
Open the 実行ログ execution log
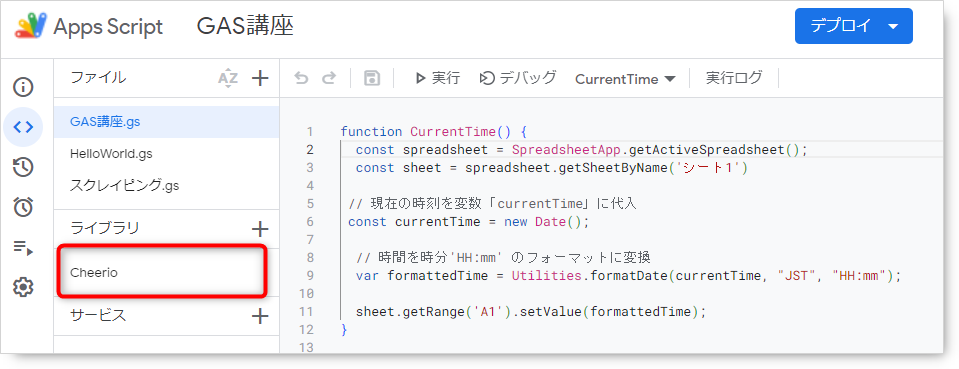click(734, 78)
